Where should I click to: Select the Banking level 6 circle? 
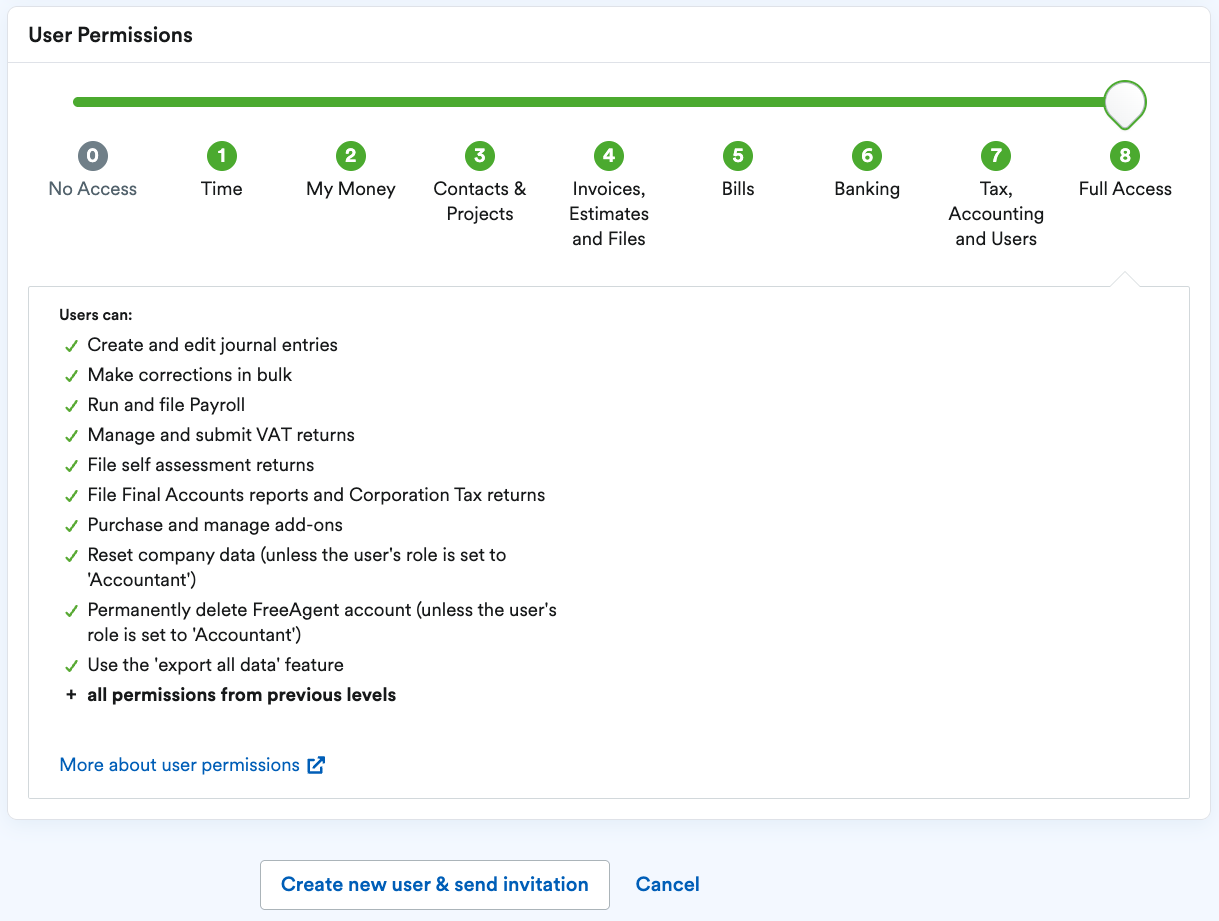[x=866, y=156]
